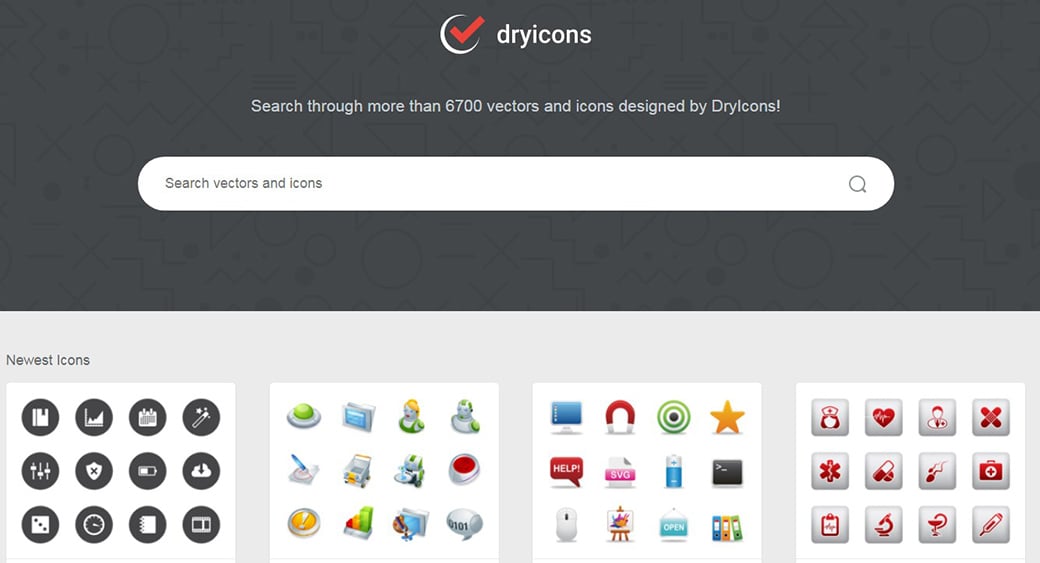Click the magnifier search icon
This screenshot has height=563, width=1040.
click(857, 184)
